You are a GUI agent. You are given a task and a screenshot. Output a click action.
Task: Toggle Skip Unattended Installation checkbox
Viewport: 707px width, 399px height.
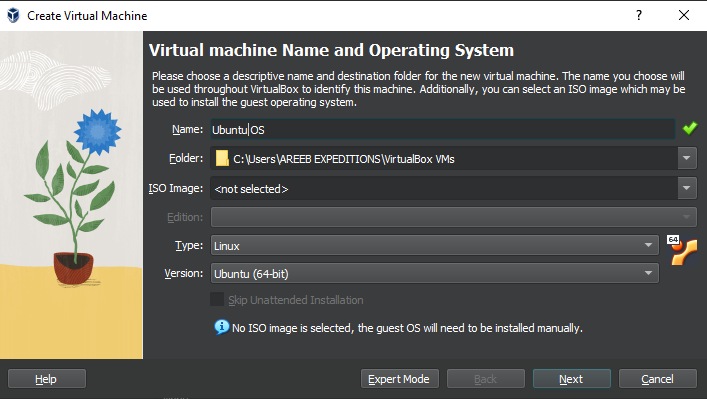tap(217, 299)
